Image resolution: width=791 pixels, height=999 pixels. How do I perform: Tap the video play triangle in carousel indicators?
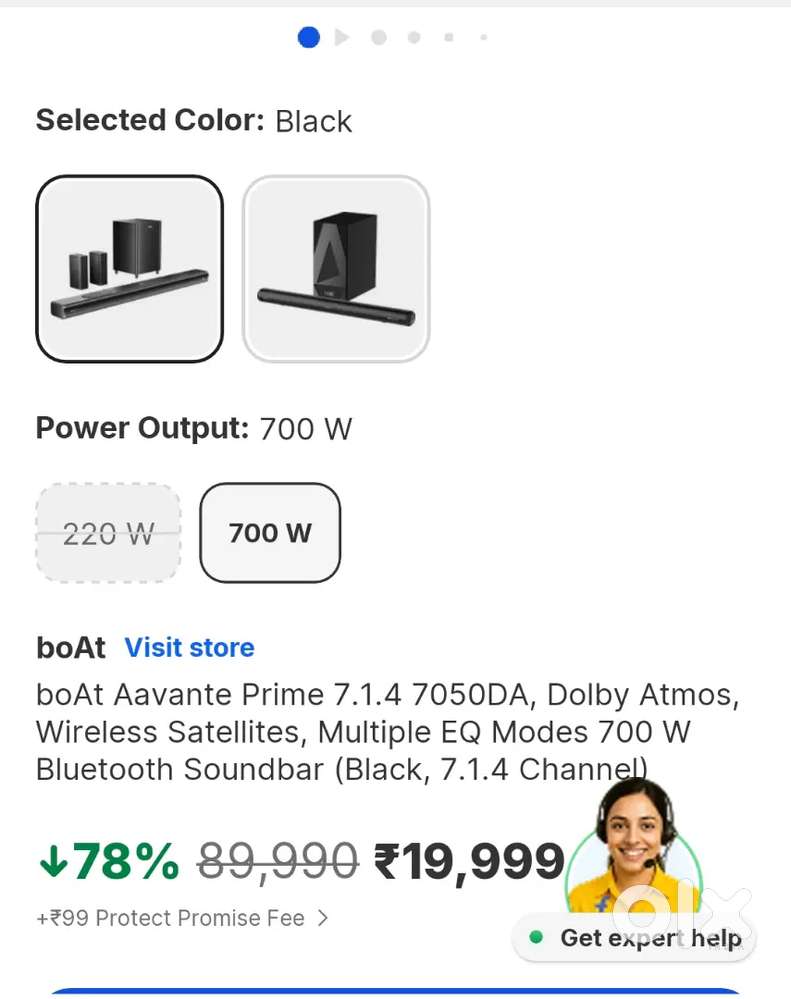(x=342, y=37)
